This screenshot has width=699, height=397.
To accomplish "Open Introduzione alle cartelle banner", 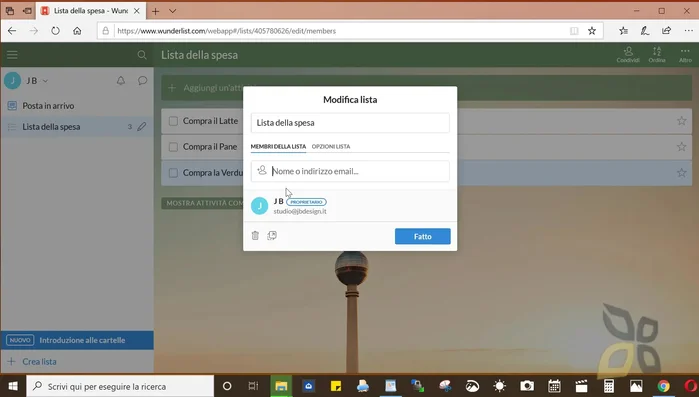I will 77,340.
